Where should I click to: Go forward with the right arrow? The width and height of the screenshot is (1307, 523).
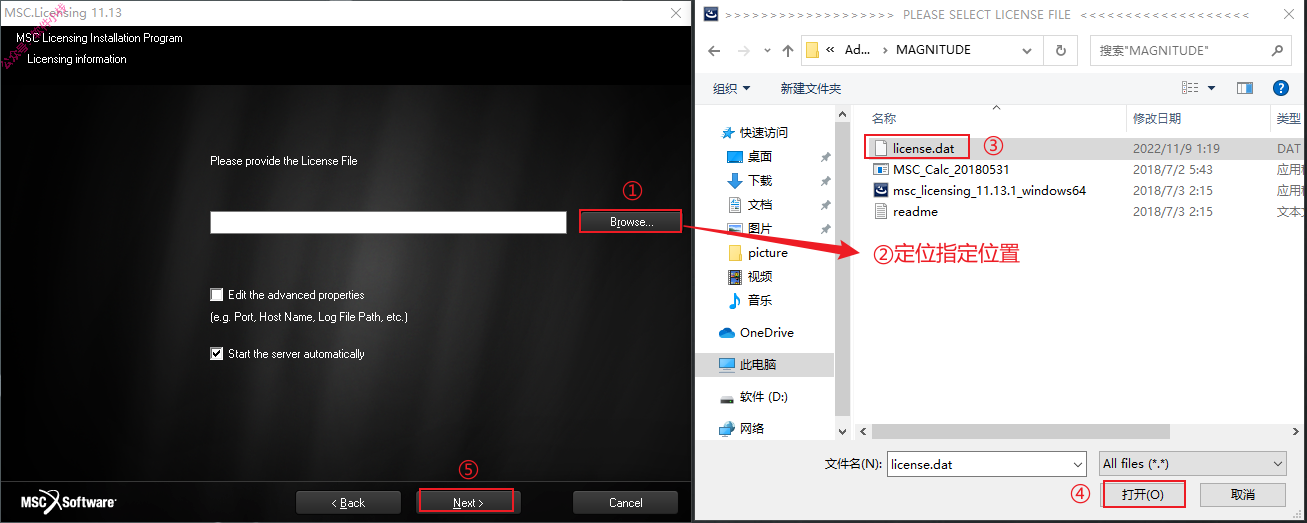coord(743,50)
